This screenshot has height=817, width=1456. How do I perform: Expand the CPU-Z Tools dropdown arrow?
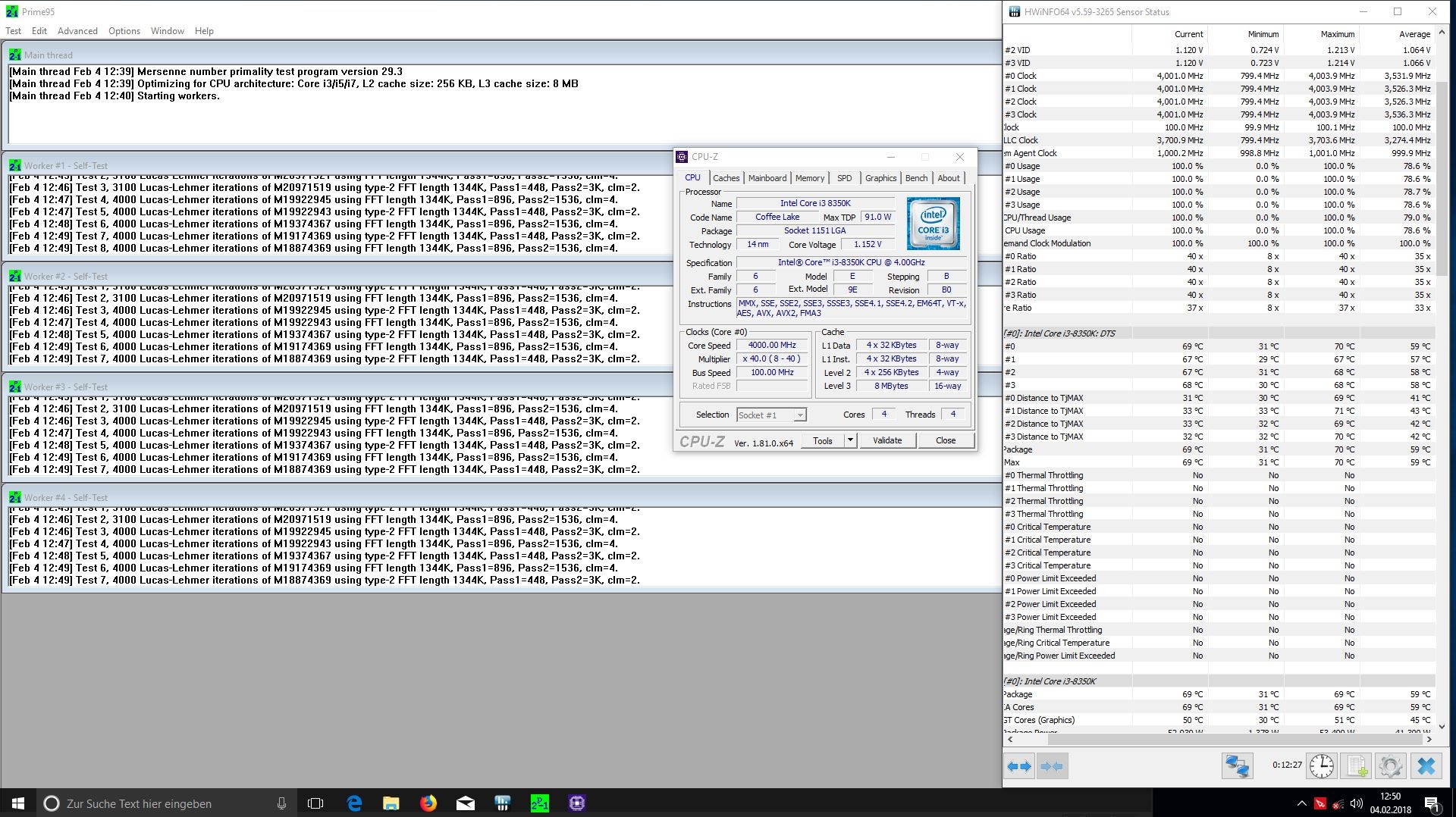850,440
